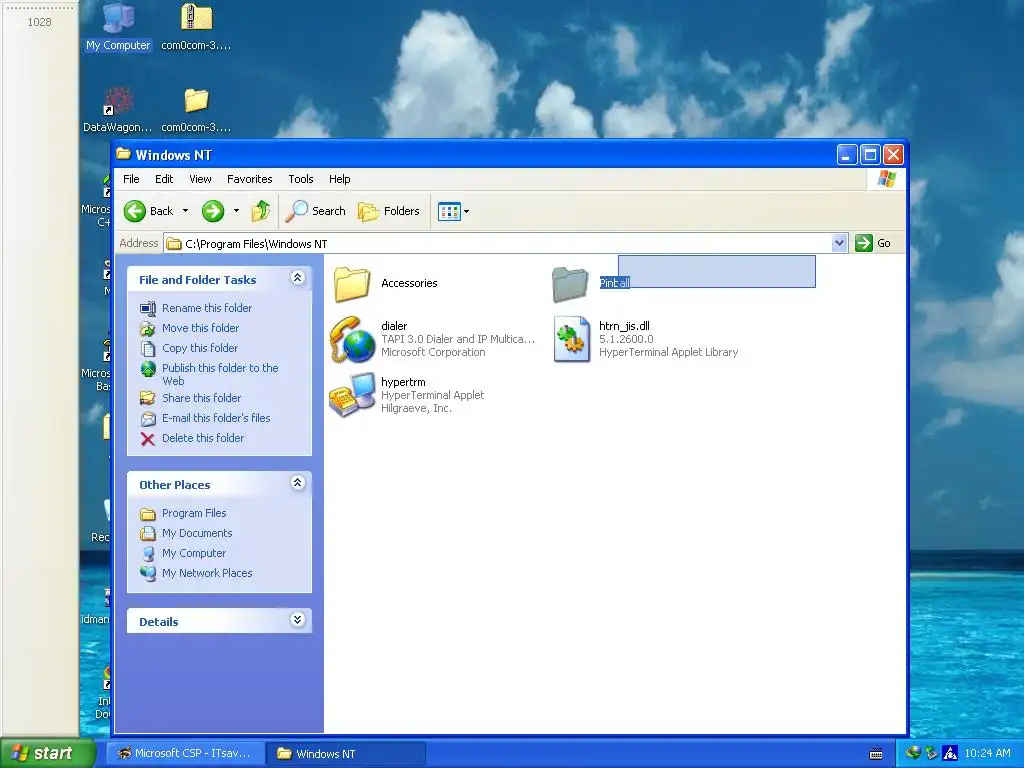Image resolution: width=1024 pixels, height=768 pixels.
Task: Go to Program Files in Other Places
Action: [194, 513]
